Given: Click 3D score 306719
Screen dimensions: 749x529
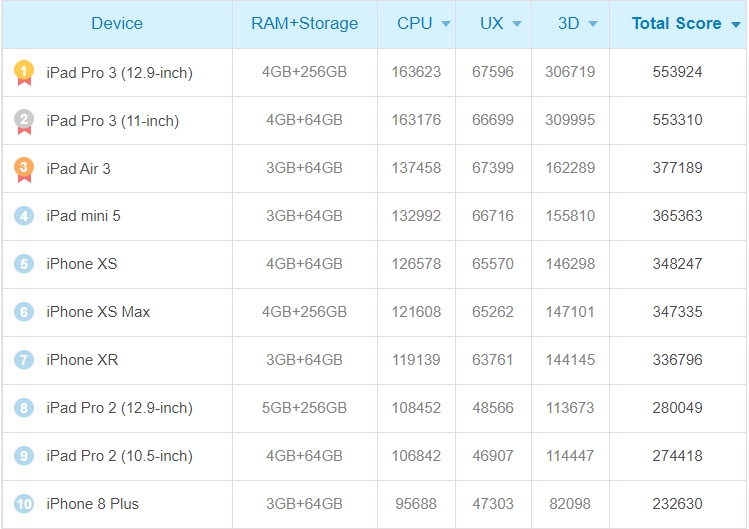Looking at the screenshot, I should pyautogui.click(x=570, y=72).
